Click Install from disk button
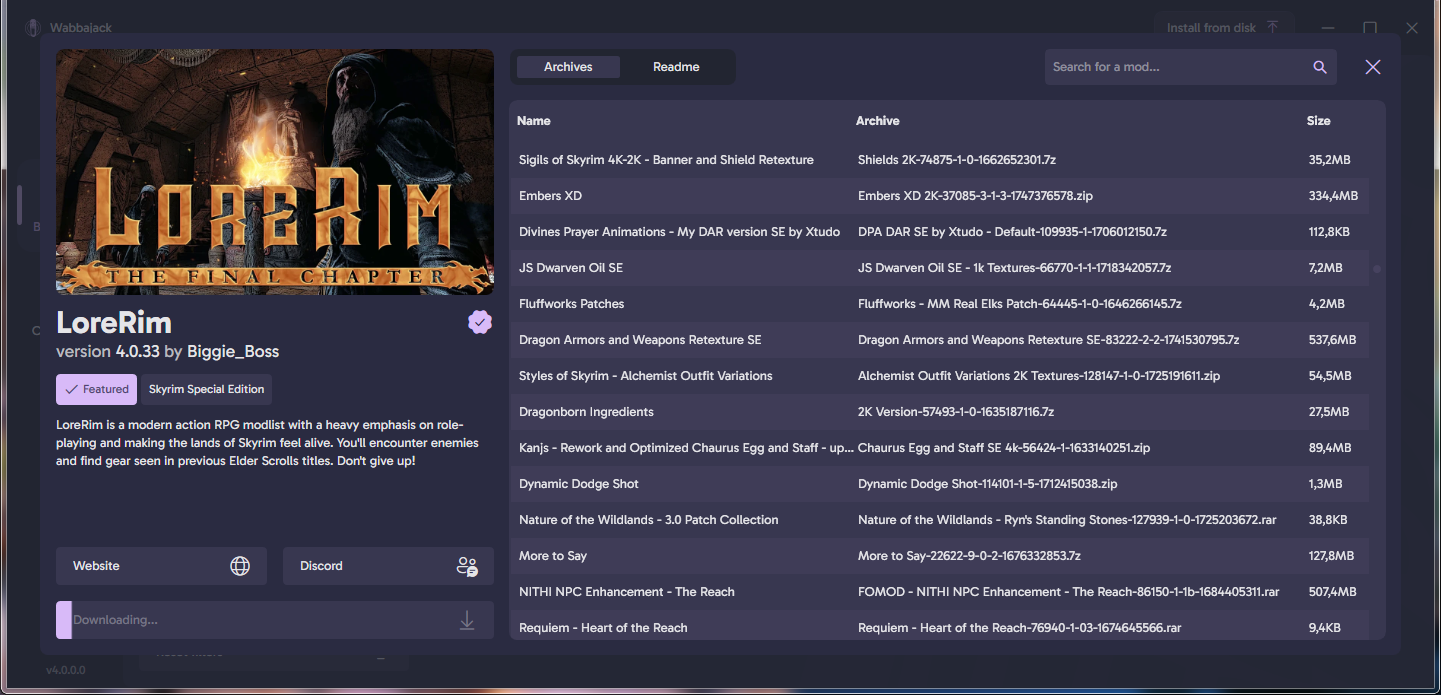This screenshot has width=1441, height=695. (x=1223, y=28)
